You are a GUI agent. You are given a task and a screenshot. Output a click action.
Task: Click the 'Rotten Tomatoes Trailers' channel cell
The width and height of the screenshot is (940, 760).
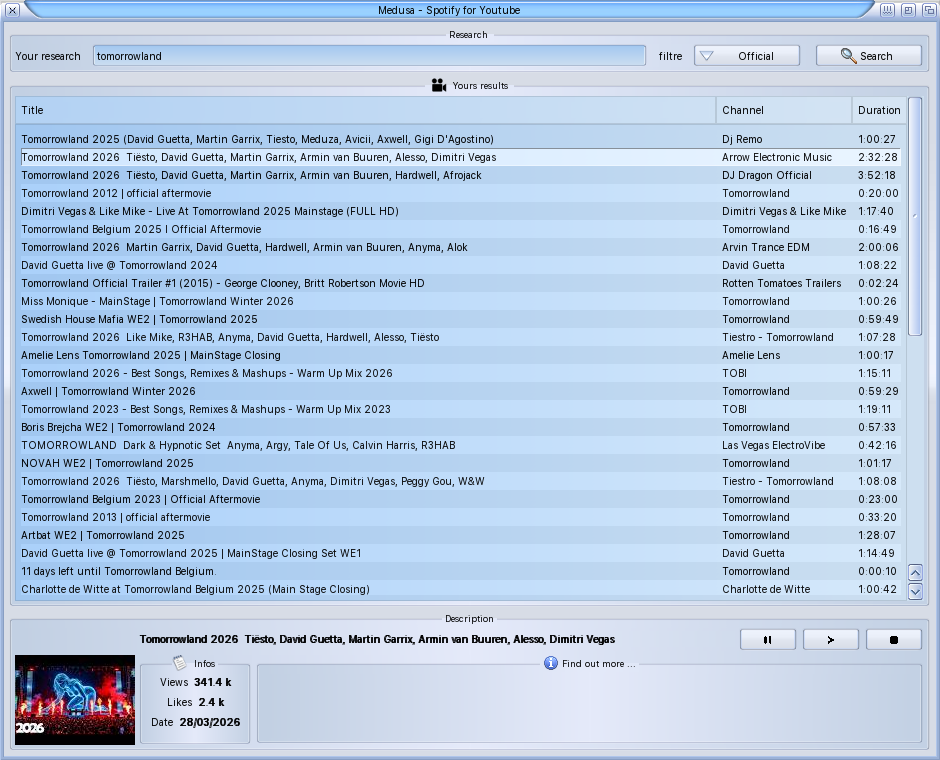(x=782, y=283)
